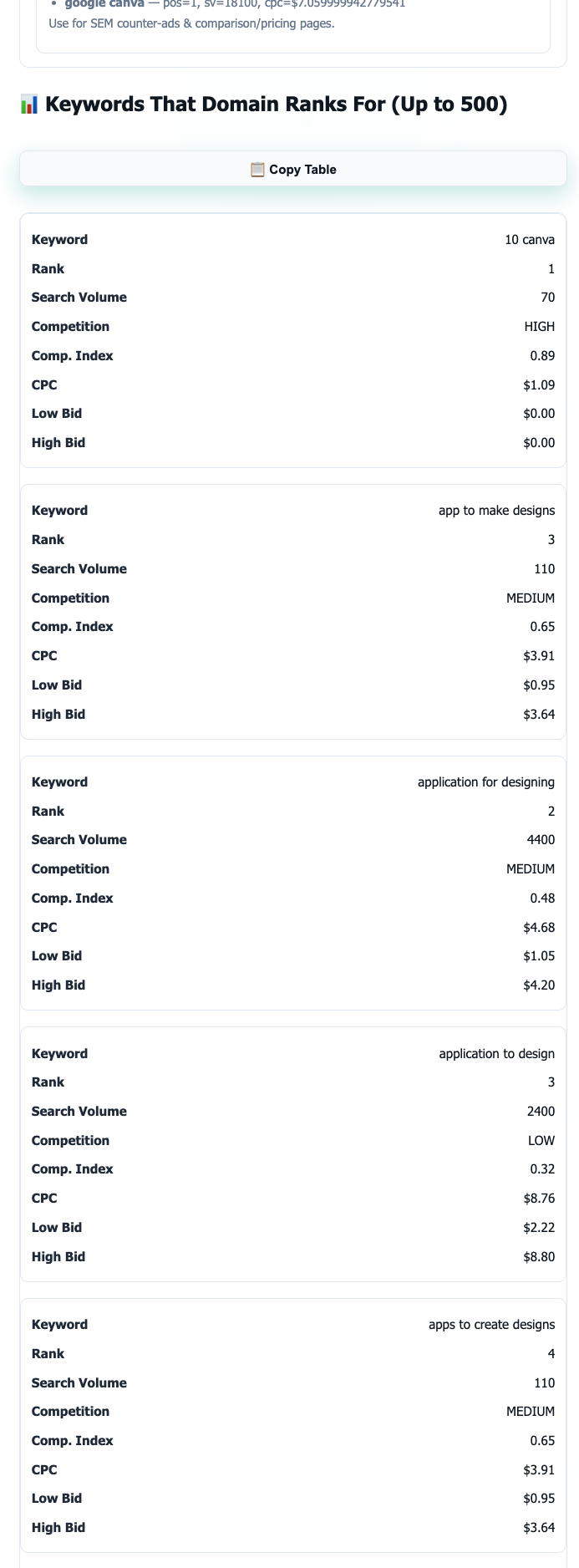Click the $2.22 Low Bid value

point(539,1228)
